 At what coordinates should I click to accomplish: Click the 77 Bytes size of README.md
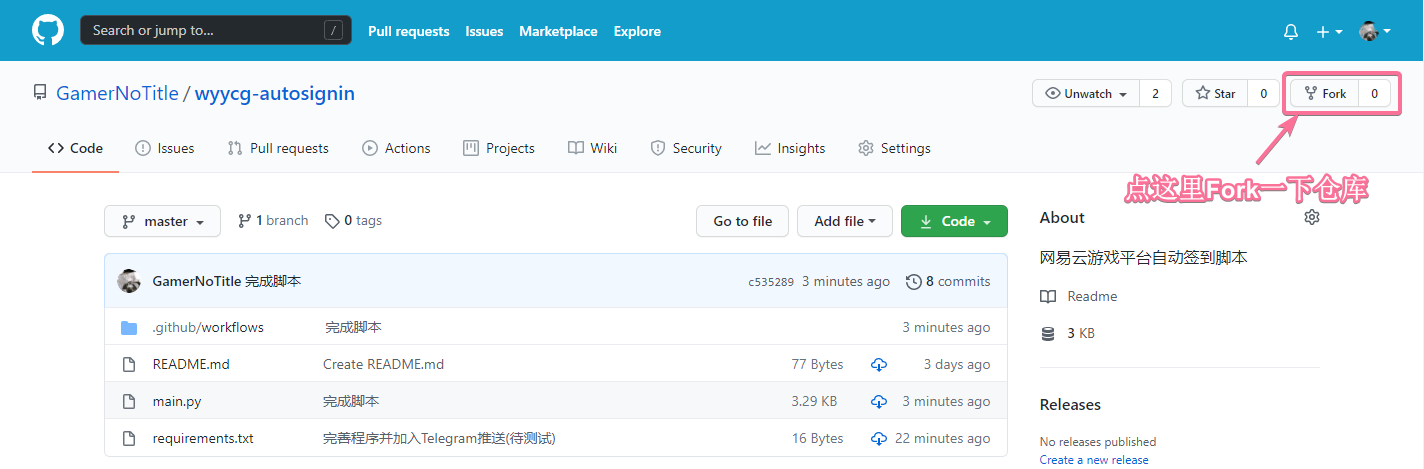(817, 364)
